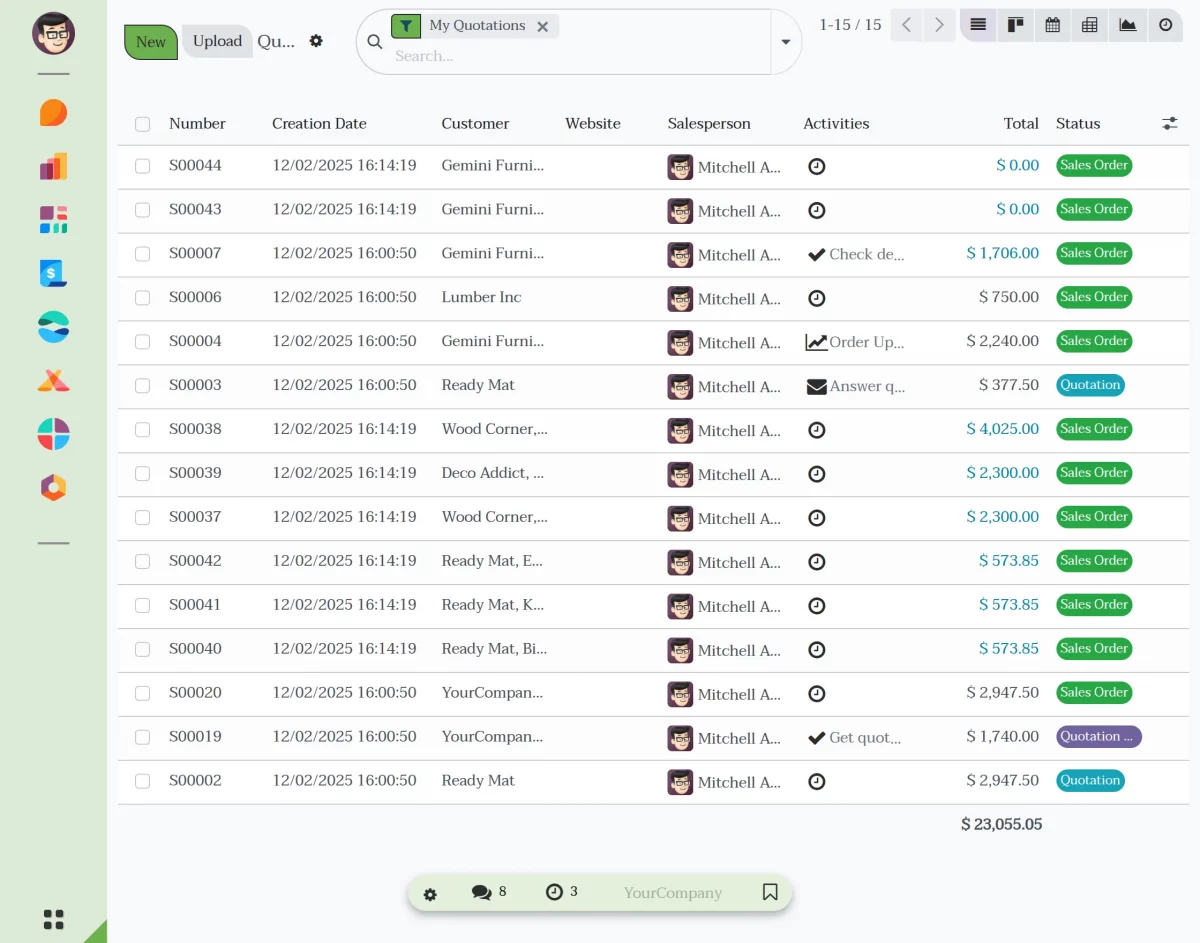Select the checkbox for order S00007
The width and height of the screenshot is (1200, 943).
coord(143,254)
